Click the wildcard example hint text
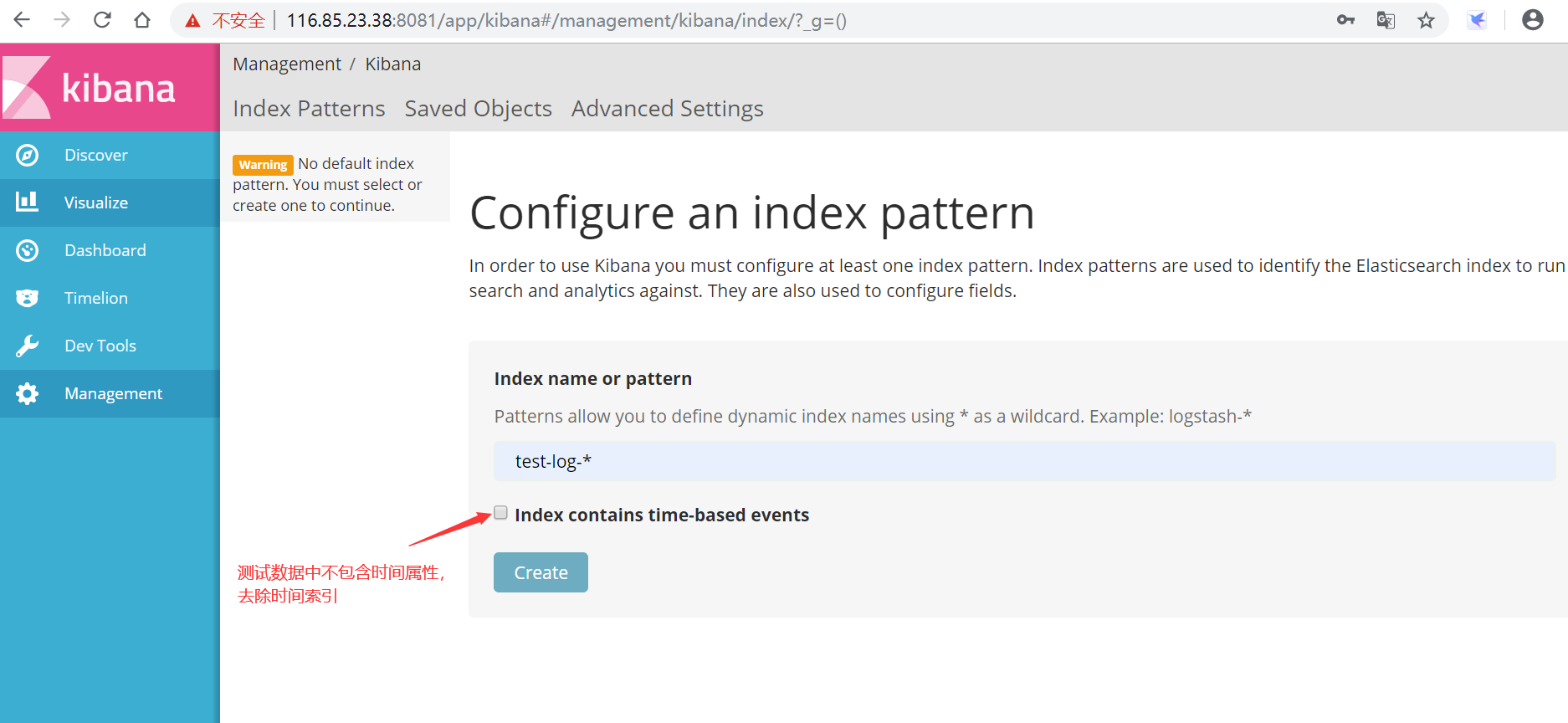Screen dimensions: 1568x723 pyautogui.click(x=873, y=417)
